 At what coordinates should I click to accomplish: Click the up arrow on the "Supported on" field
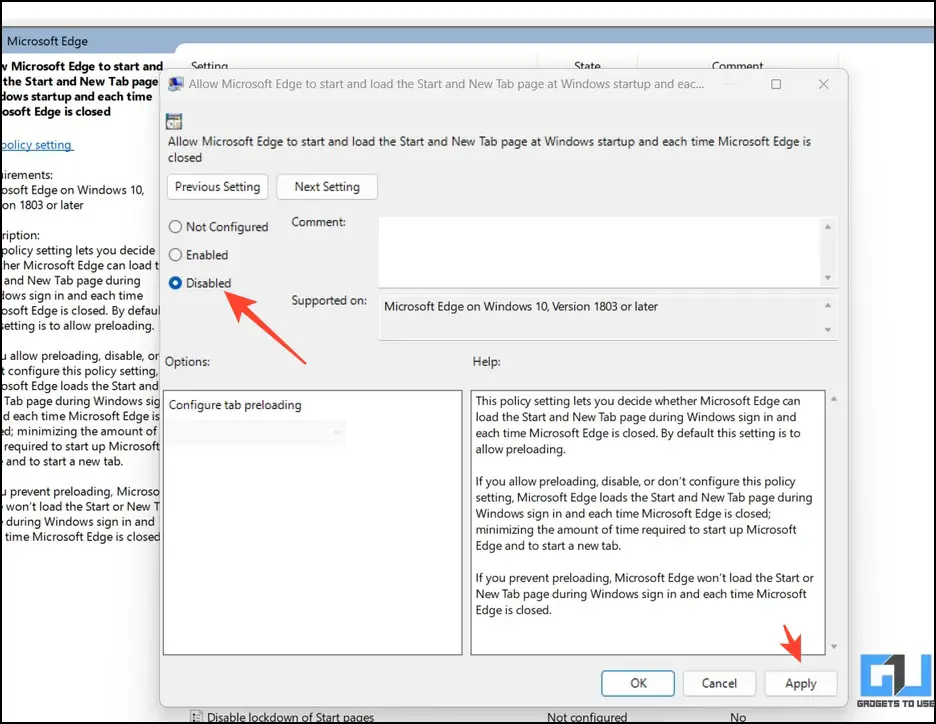pyautogui.click(x=830, y=305)
